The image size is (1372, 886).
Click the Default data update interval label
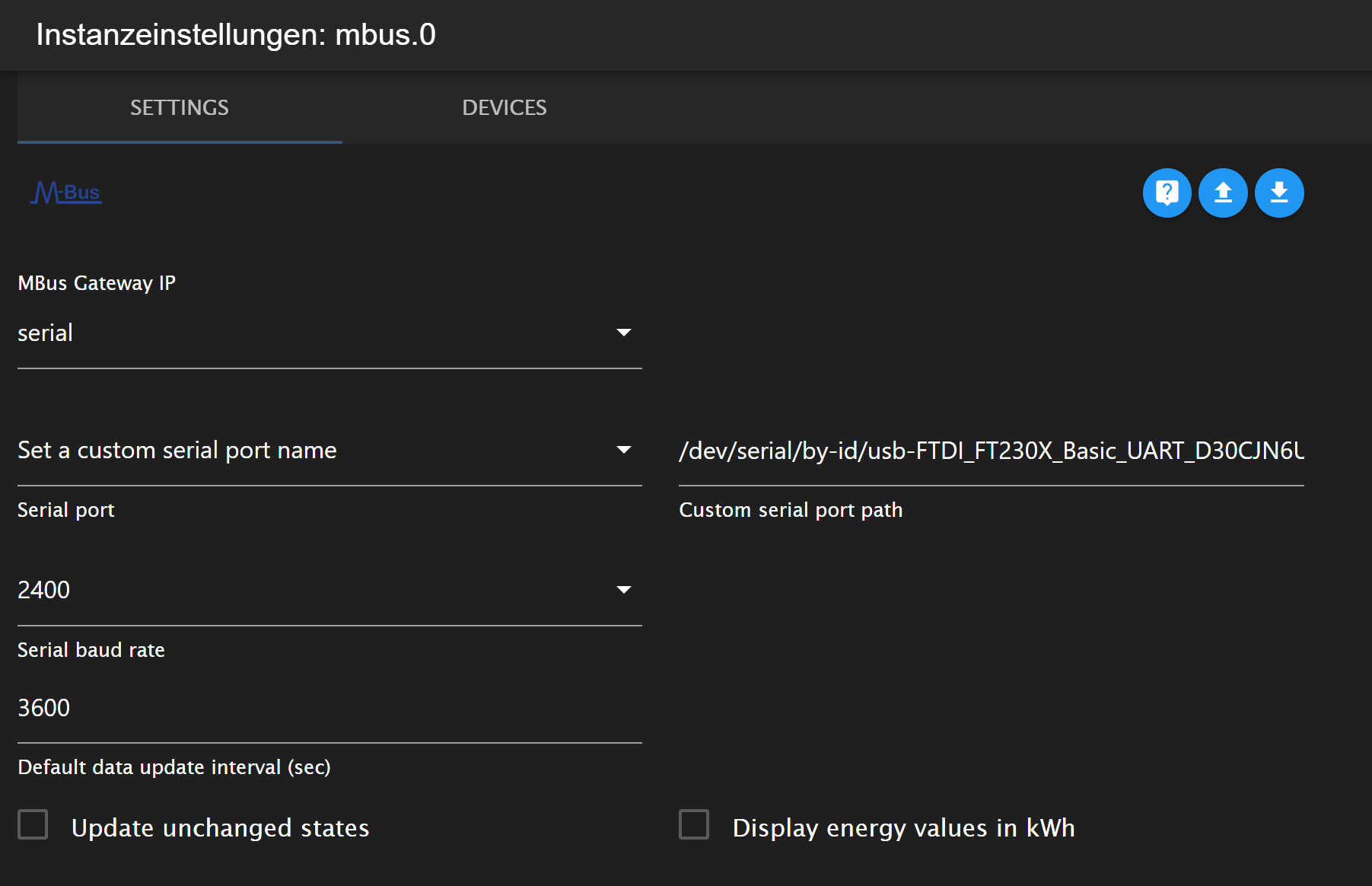(x=174, y=767)
